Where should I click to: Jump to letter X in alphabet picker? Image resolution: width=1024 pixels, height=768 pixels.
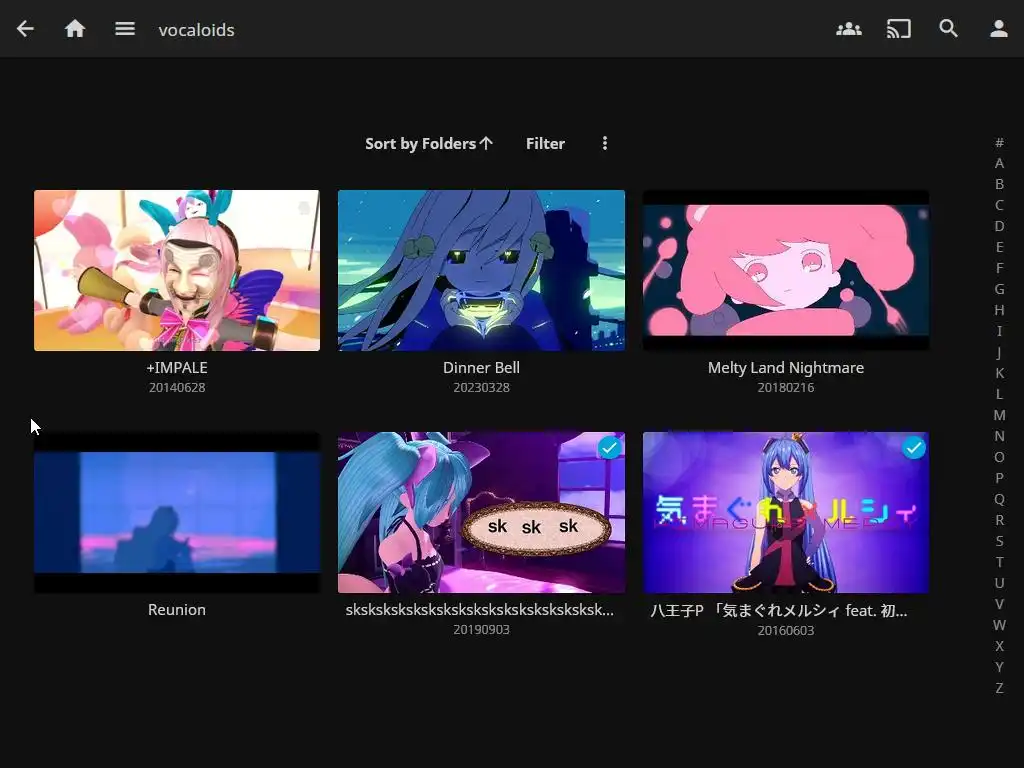(999, 646)
